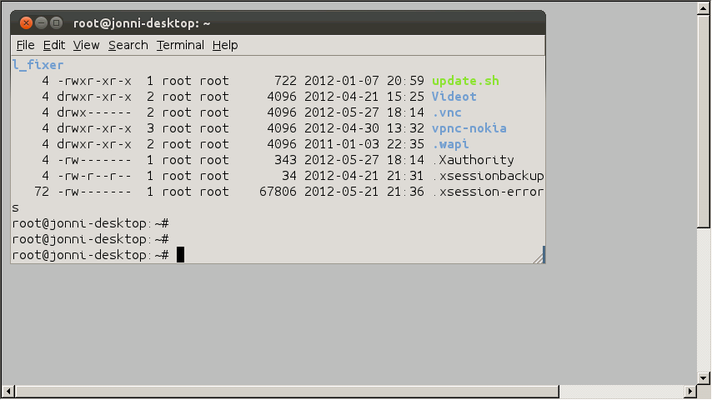712x400 pixels.
Task: Minimize the terminal window
Action: (x=41, y=23)
